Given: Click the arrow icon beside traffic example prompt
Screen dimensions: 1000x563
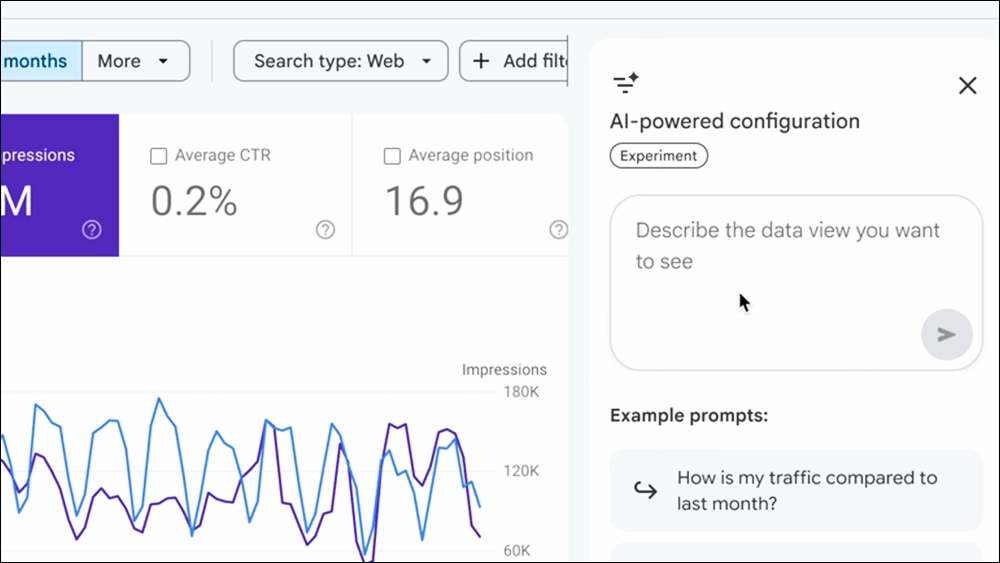Looking at the screenshot, I should point(645,490).
